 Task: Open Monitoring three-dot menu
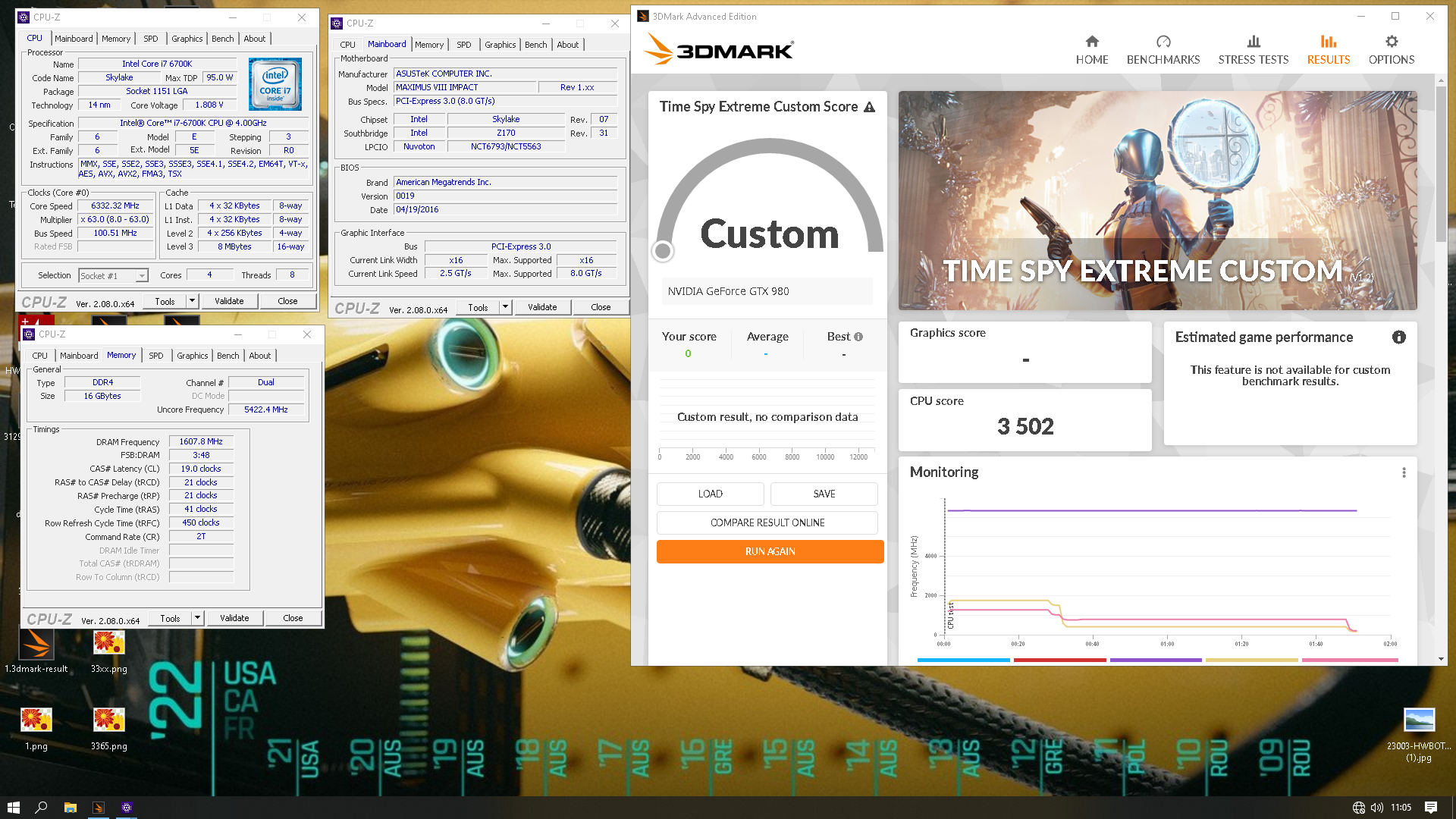click(1404, 472)
